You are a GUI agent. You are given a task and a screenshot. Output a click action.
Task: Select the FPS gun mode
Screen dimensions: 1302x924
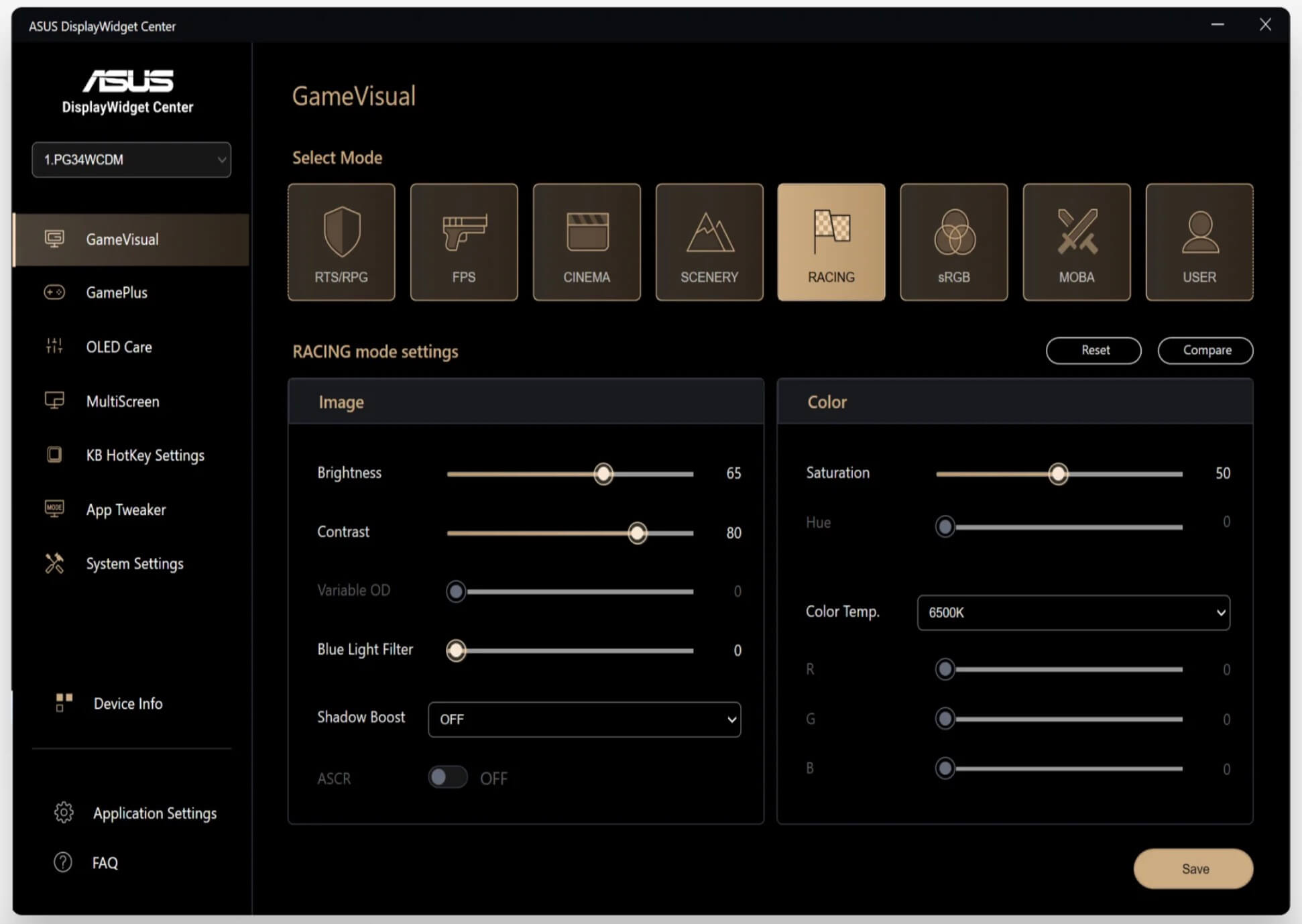click(464, 242)
